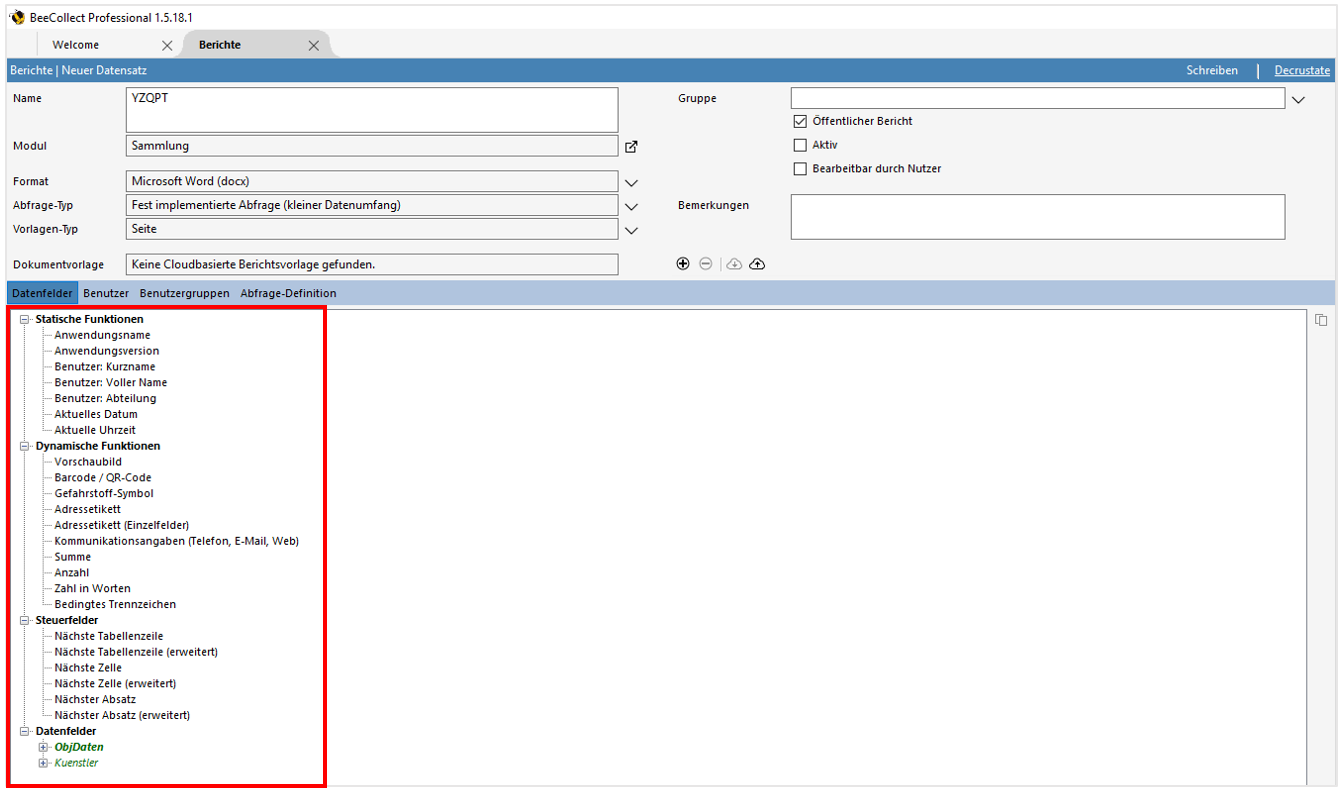Click the add document template plus icon

click(683, 263)
